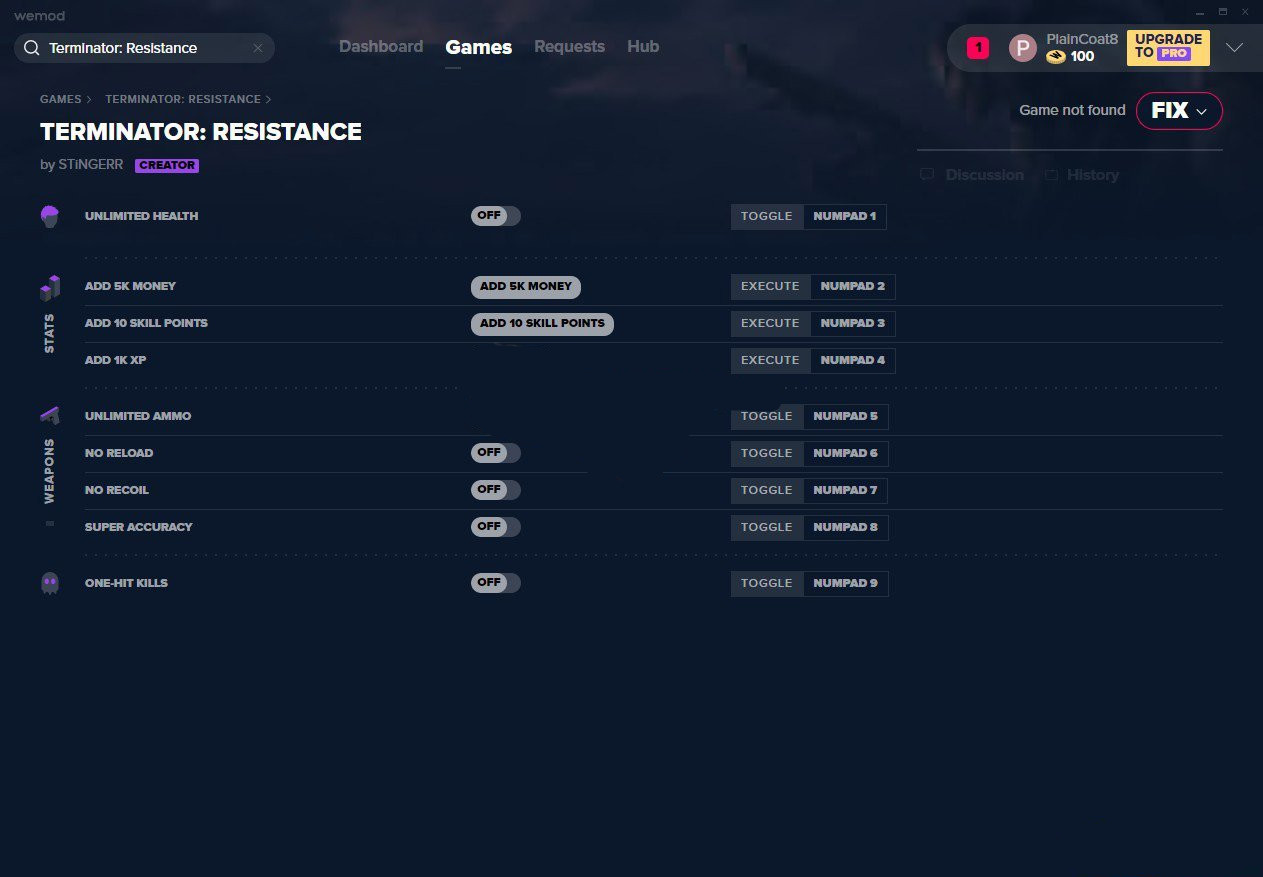
Task: Open the red notification badge
Action: tap(978, 47)
